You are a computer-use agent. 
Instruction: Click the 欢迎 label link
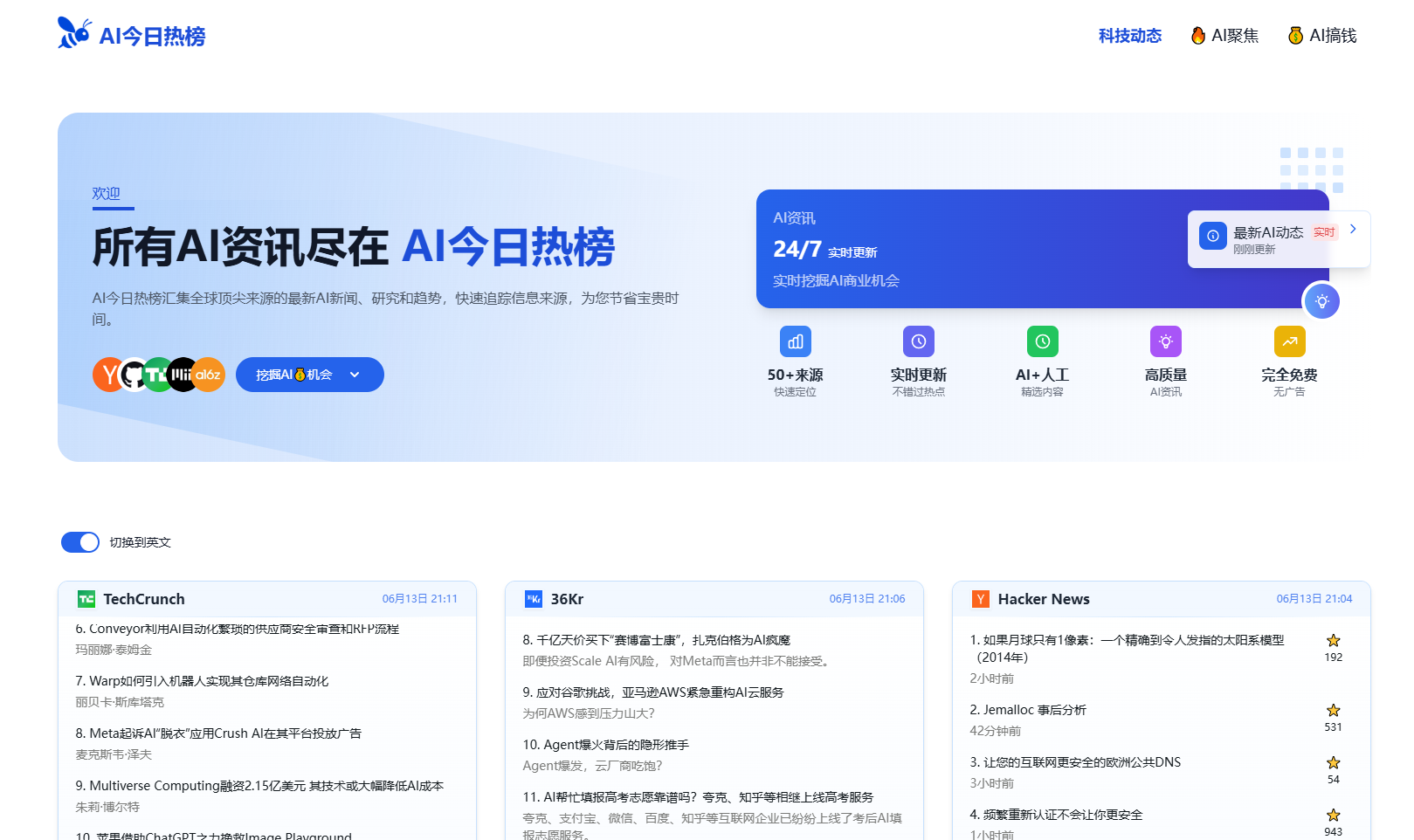[x=107, y=193]
